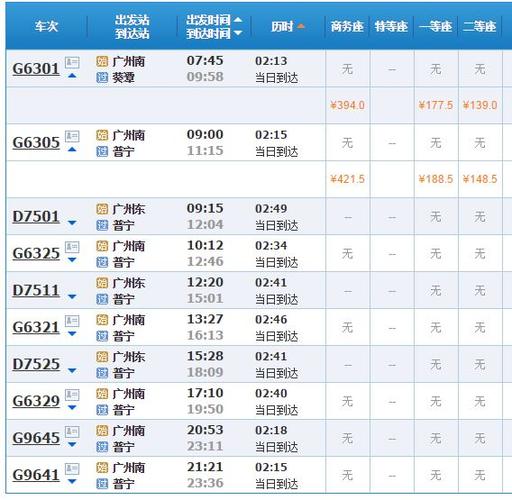
Task: Click ID card icon beside G9645
Action: tap(72, 431)
